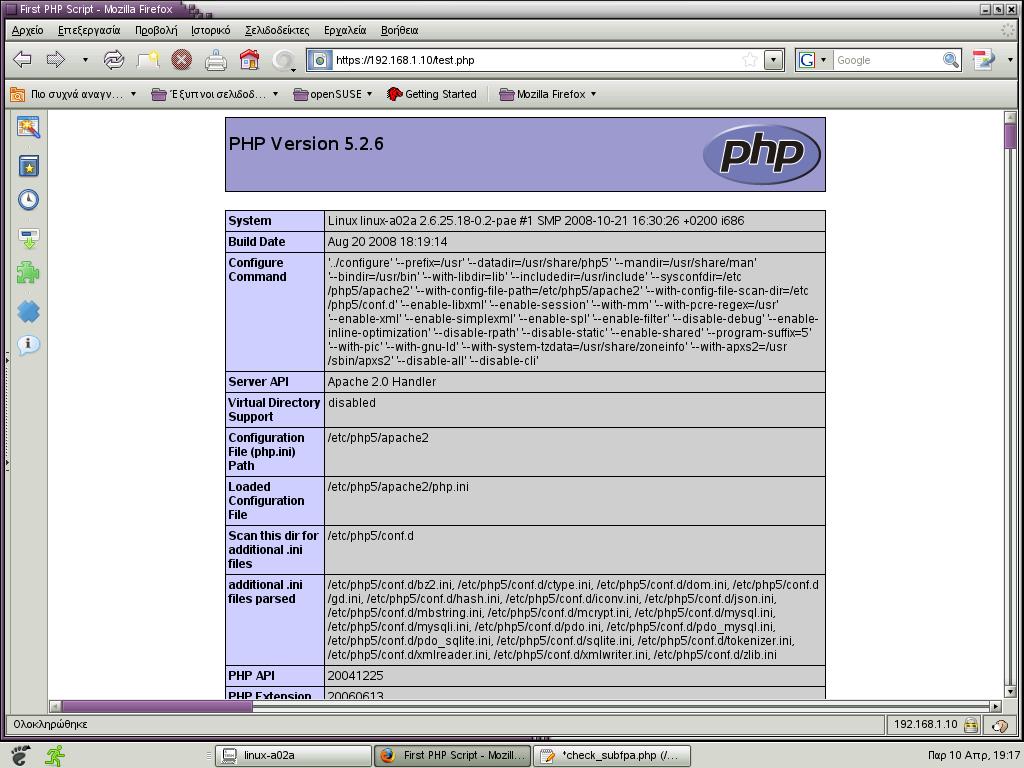The image size is (1024, 768).
Task: Expand the Mozilla Firefox bookmarks folder
Action: tap(548, 94)
